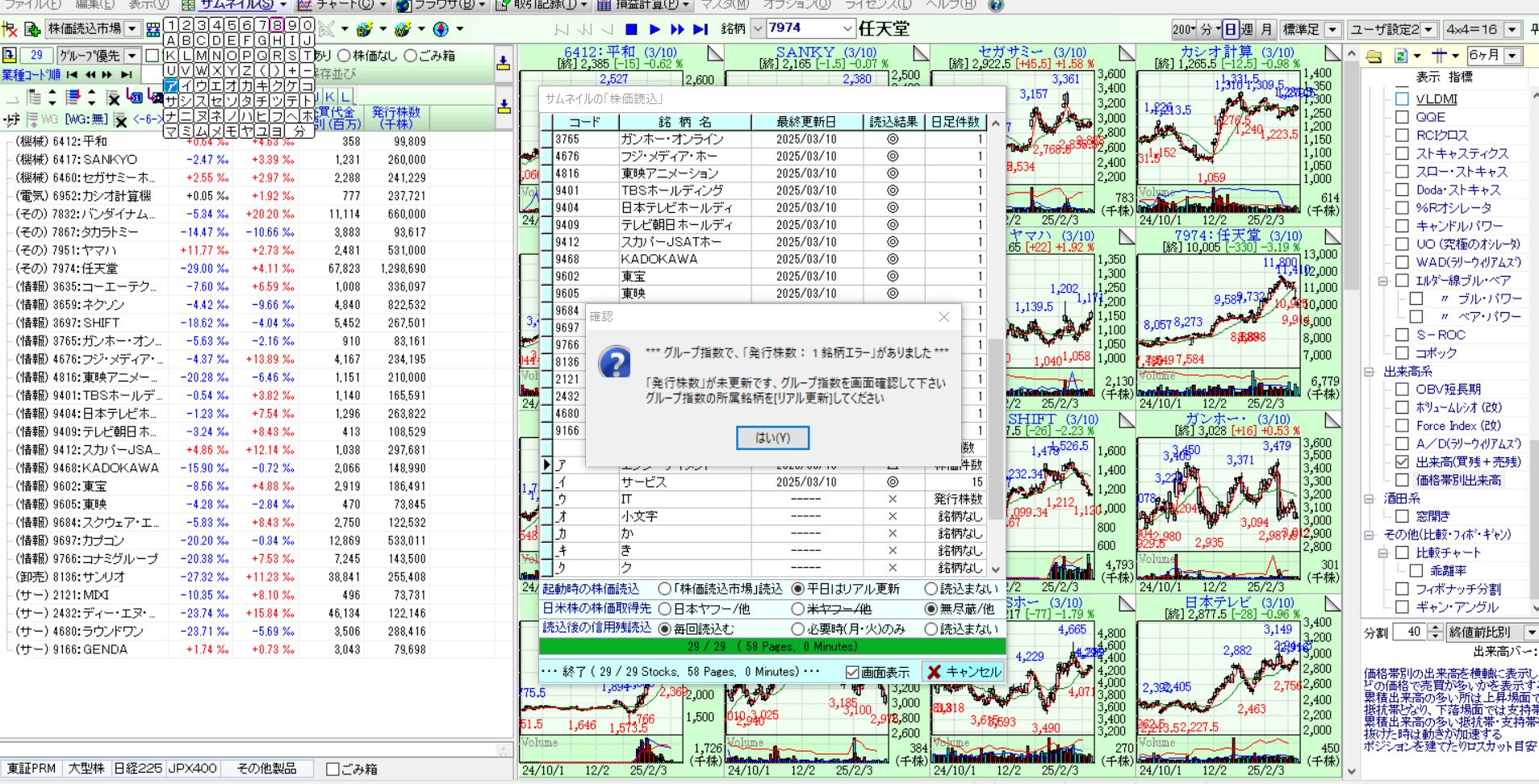Select the 株価なし radio button

coord(345,56)
